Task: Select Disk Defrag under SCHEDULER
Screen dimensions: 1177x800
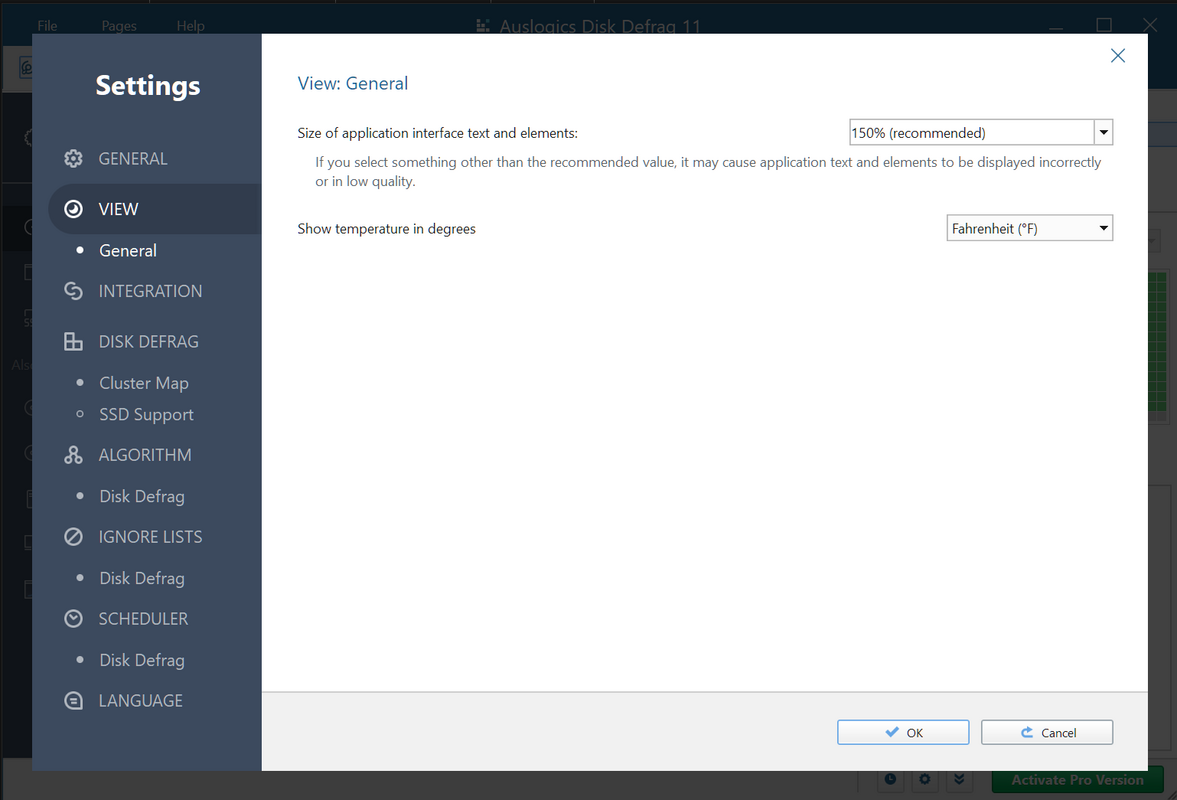Action: tap(142, 660)
